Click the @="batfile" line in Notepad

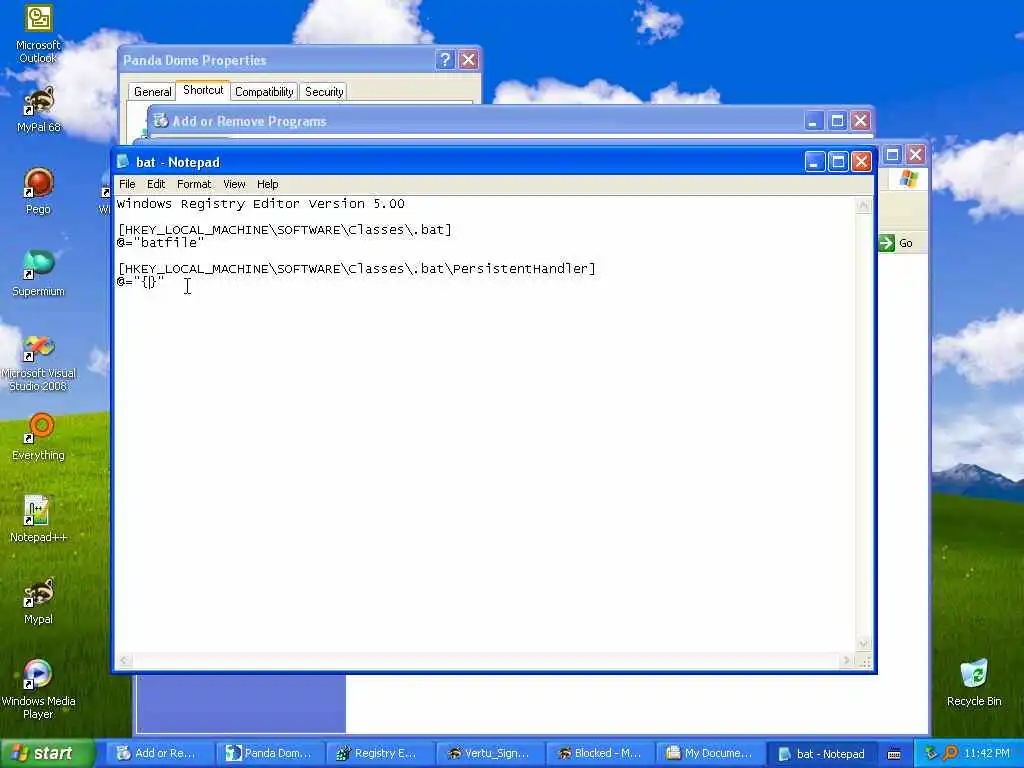pyautogui.click(x=160, y=243)
